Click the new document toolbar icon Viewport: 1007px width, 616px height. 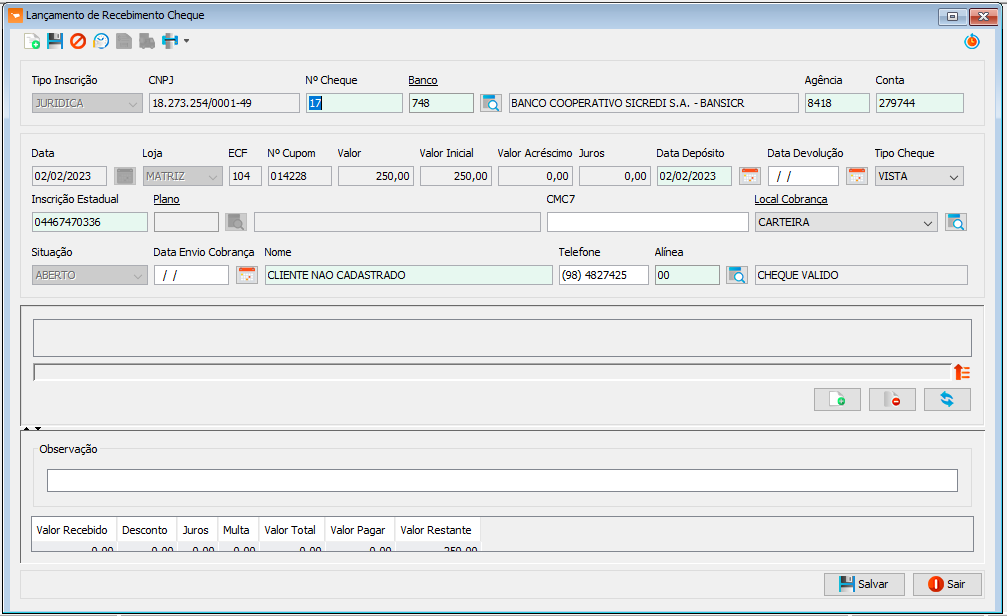tap(31, 41)
